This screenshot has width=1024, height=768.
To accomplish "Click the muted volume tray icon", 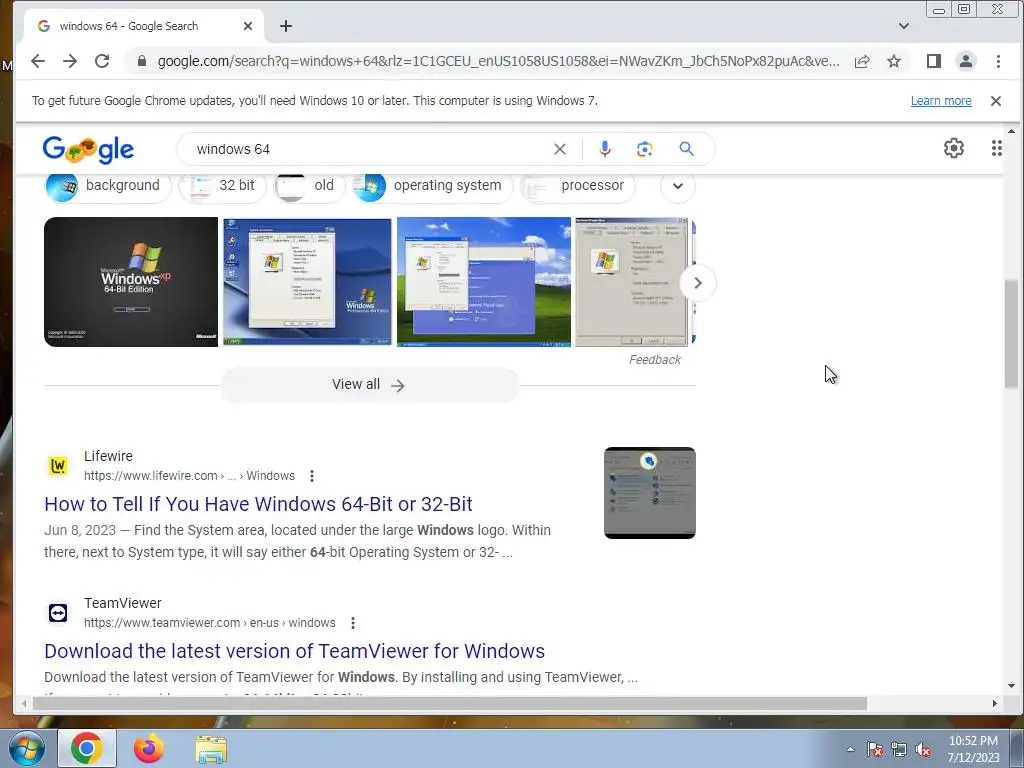I will click(x=923, y=750).
